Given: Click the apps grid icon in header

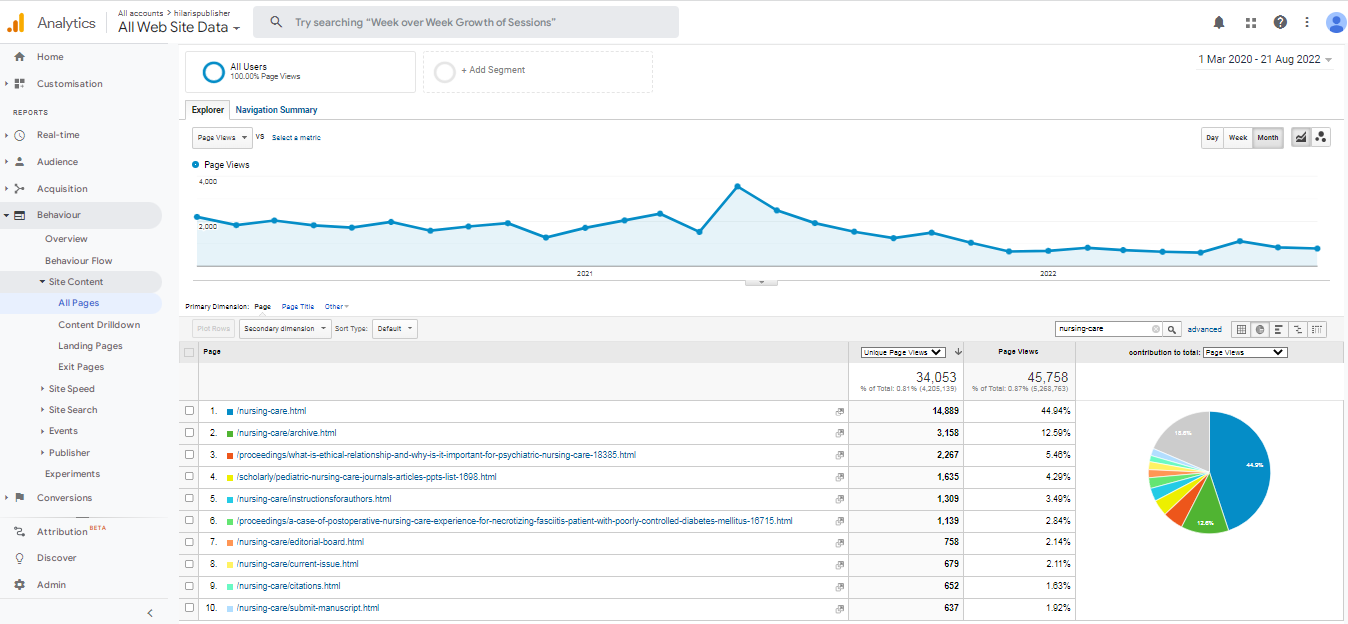Looking at the screenshot, I should point(1250,22).
